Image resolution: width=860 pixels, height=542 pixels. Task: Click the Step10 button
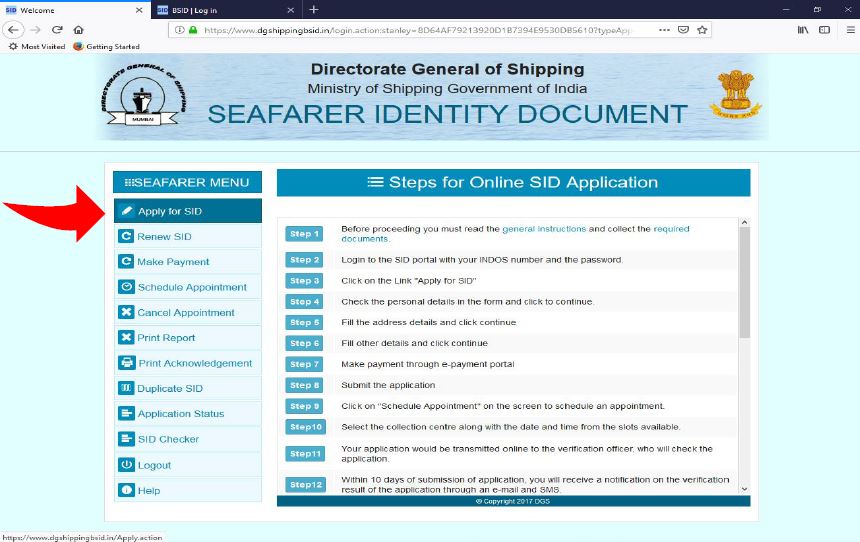pyautogui.click(x=305, y=427)
